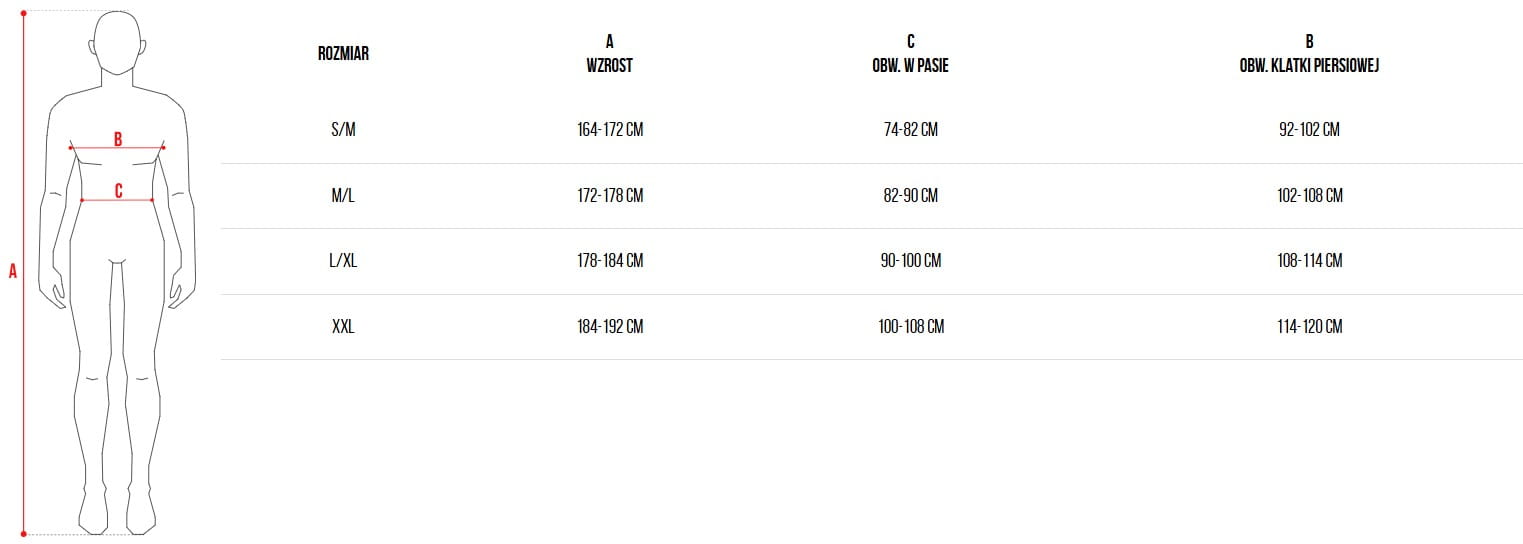This screenshot has width=1523, height=544.
Task: Select the S/M size row label
Action: click(x=343, y=130)
